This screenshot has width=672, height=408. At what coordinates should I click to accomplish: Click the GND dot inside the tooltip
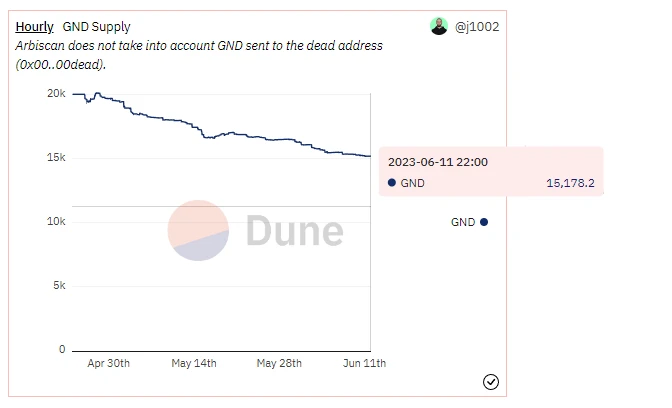(391, 183)
